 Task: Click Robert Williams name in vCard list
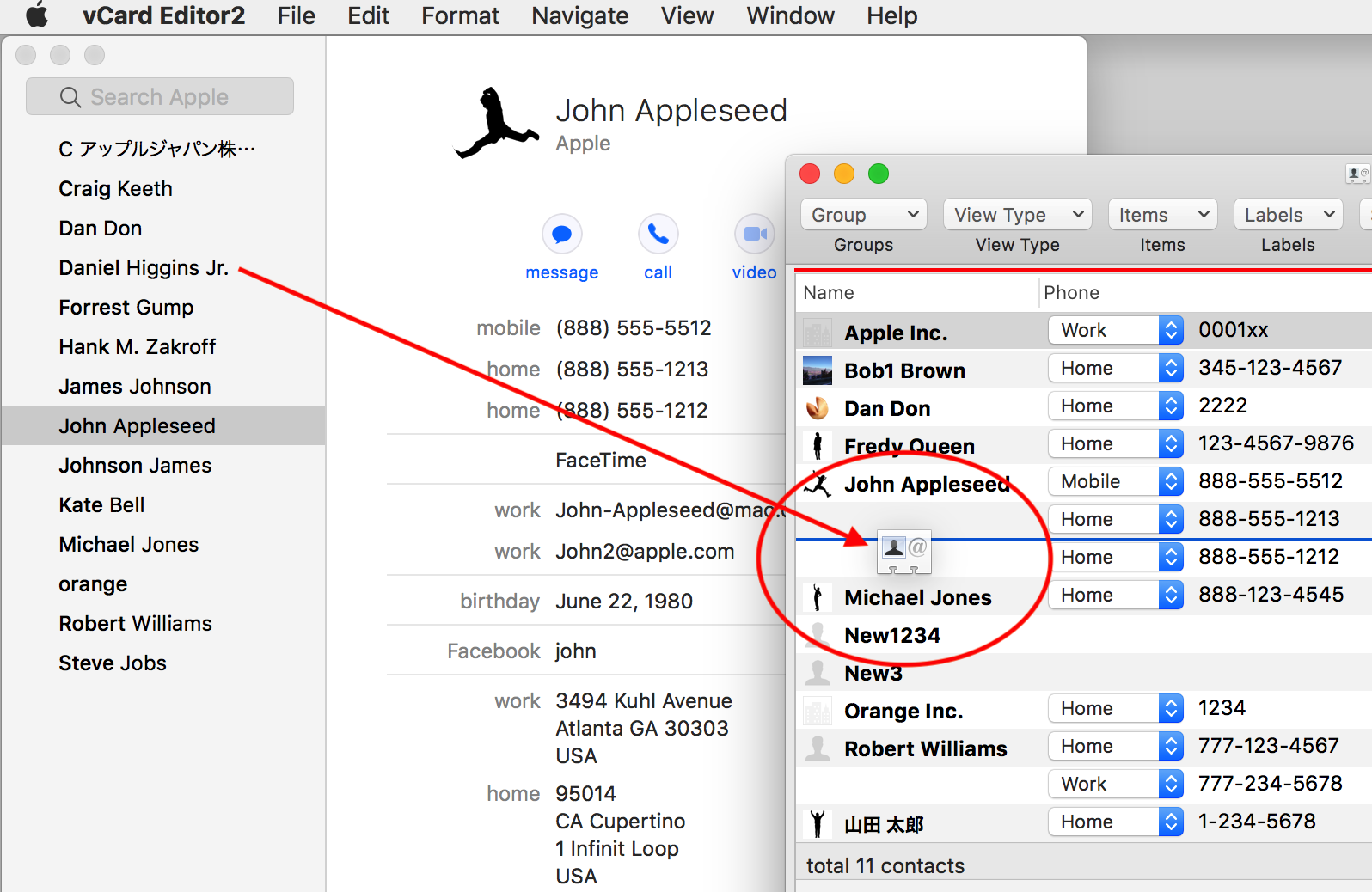coord(925,748)
